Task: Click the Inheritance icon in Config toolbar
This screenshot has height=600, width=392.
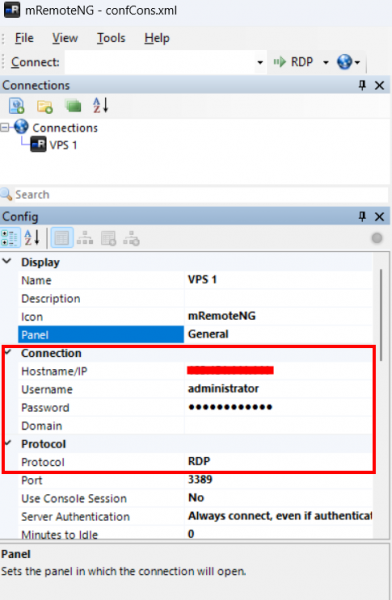Action: tap(85, 238)
